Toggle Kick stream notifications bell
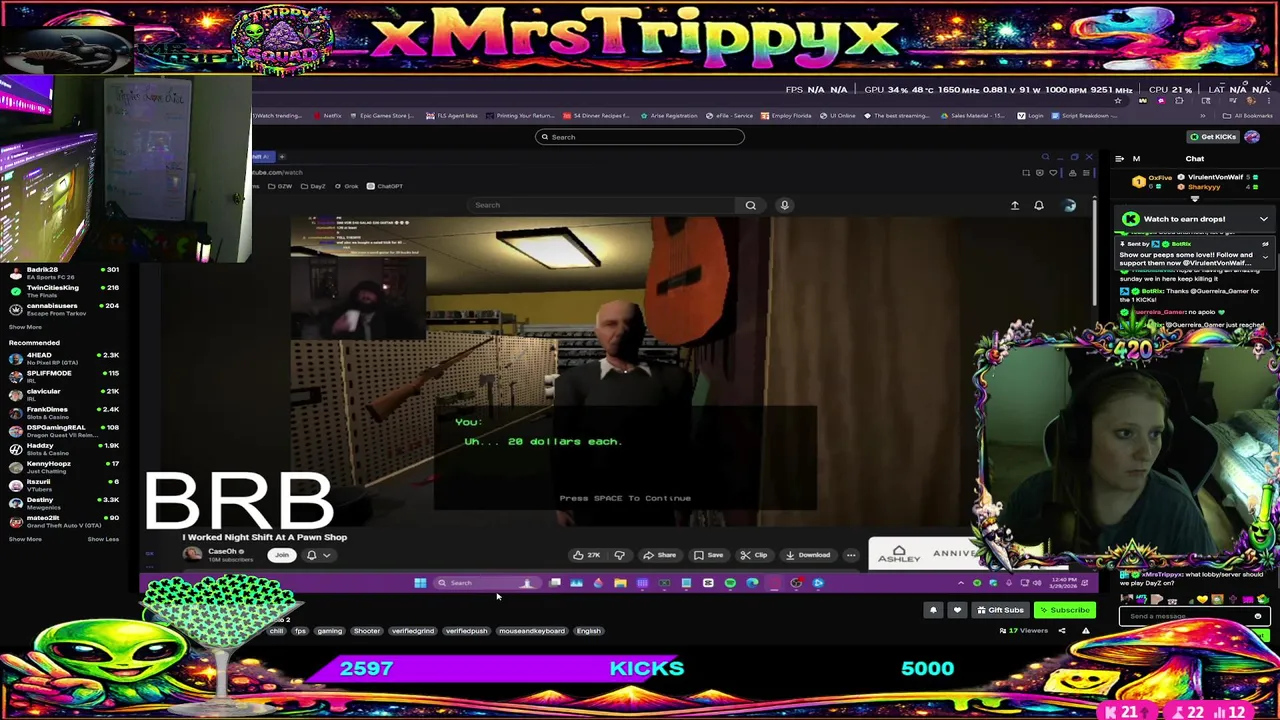The image size is (1280, 720). coord(933,610)
